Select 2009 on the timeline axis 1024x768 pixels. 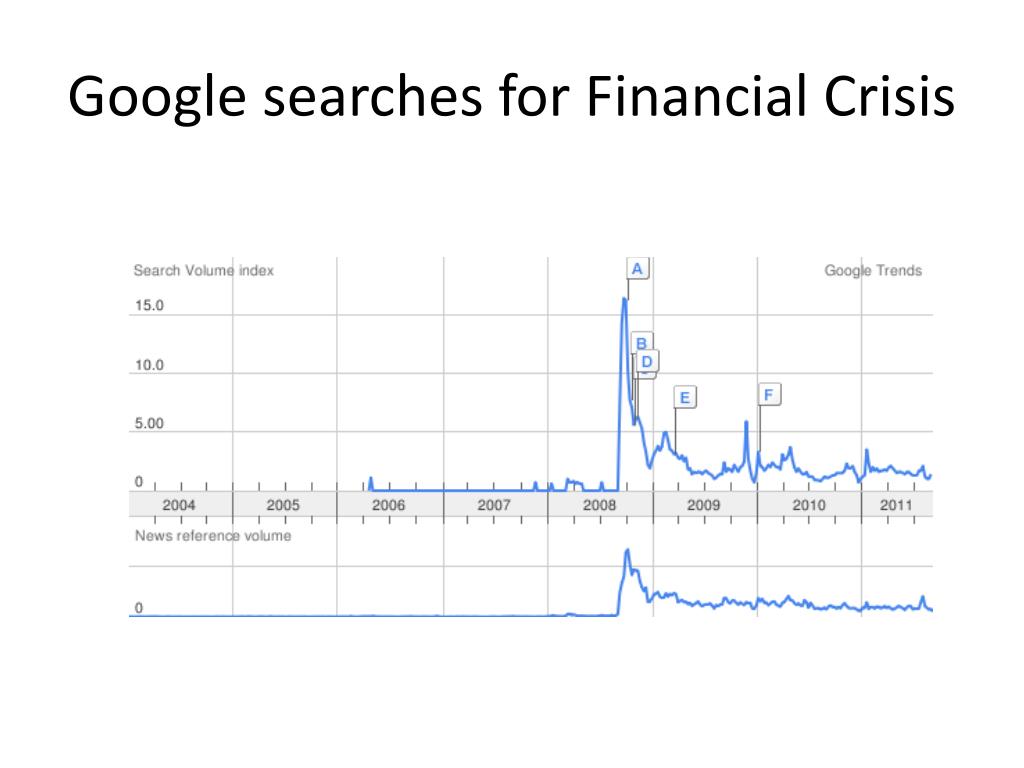[703, 505]
